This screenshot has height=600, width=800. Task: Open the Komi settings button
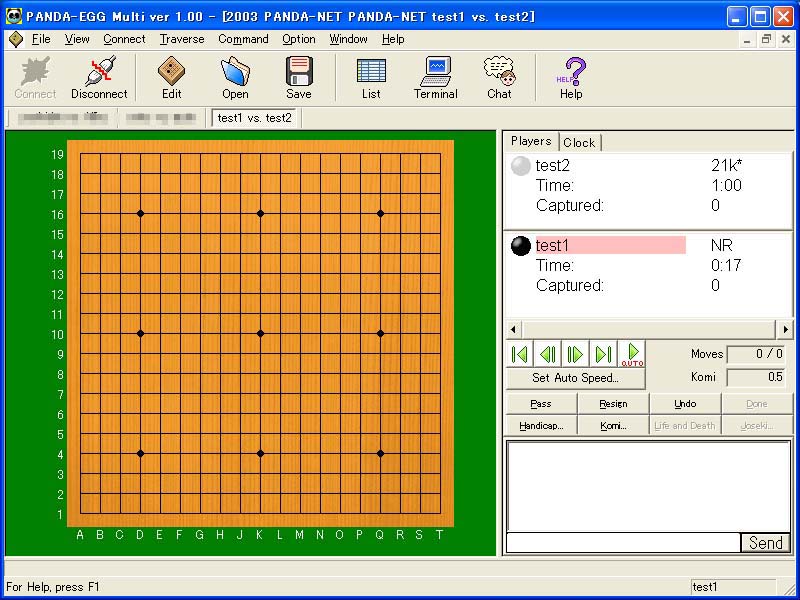tap(613, 425)
